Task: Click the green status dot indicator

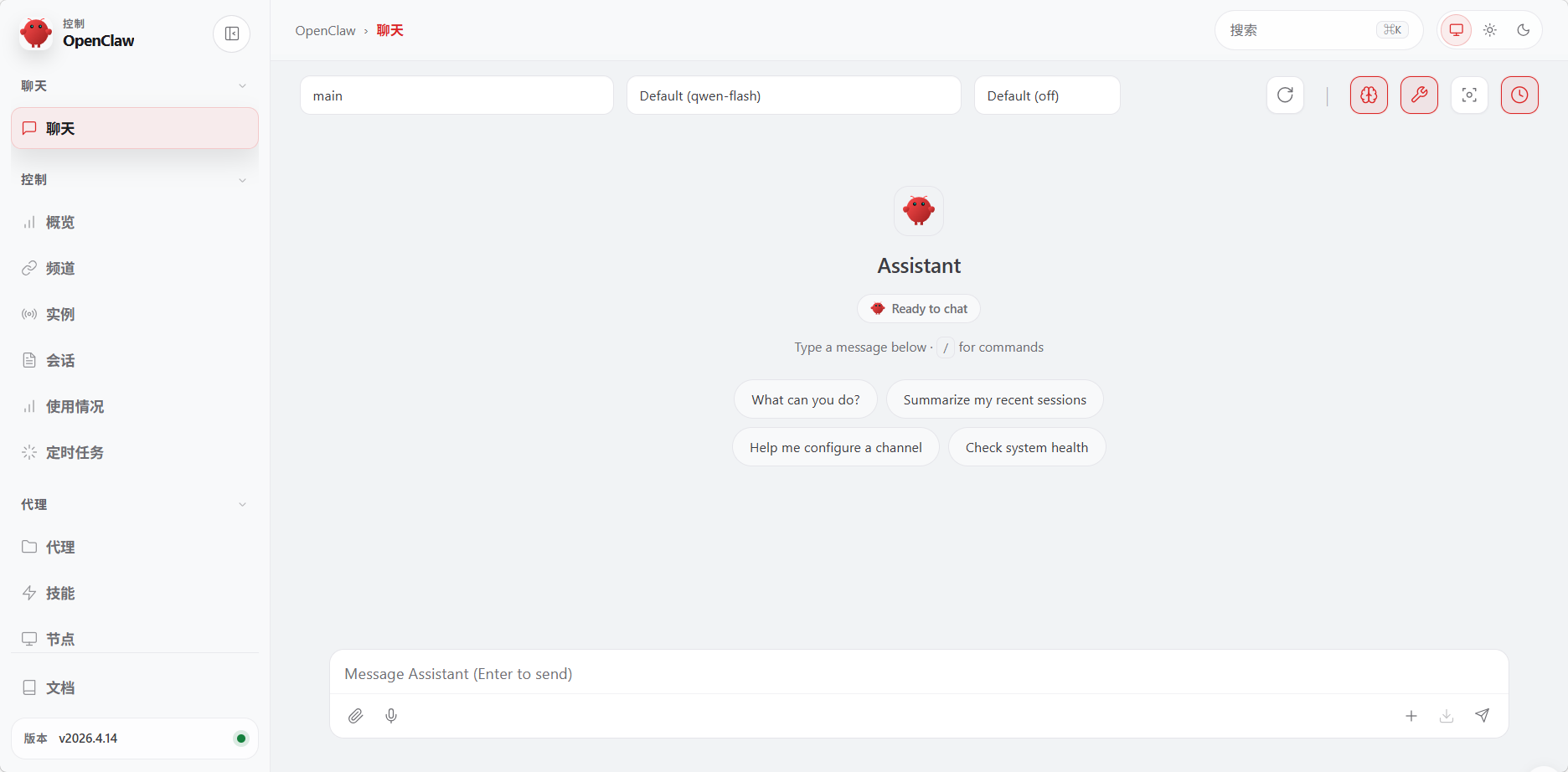Action: tap(241, 739)
